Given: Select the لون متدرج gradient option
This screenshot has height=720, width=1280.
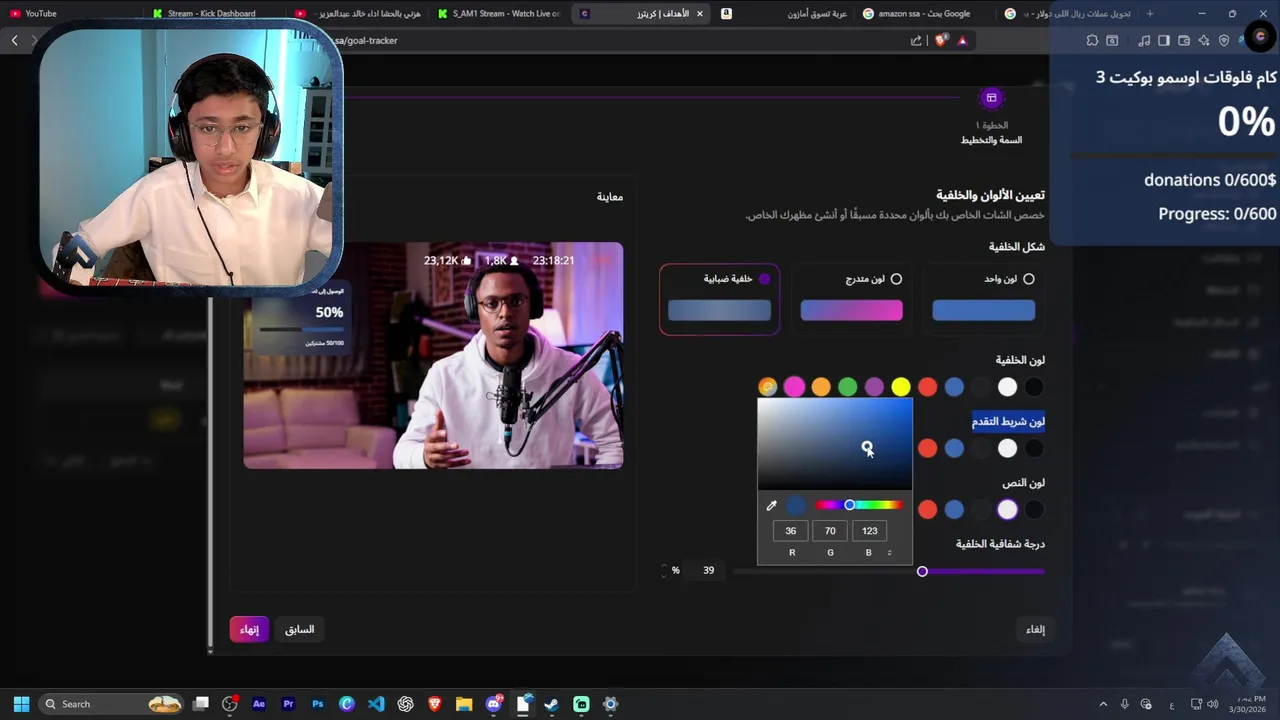Looking at the screenshot, I should pos(852,299).
